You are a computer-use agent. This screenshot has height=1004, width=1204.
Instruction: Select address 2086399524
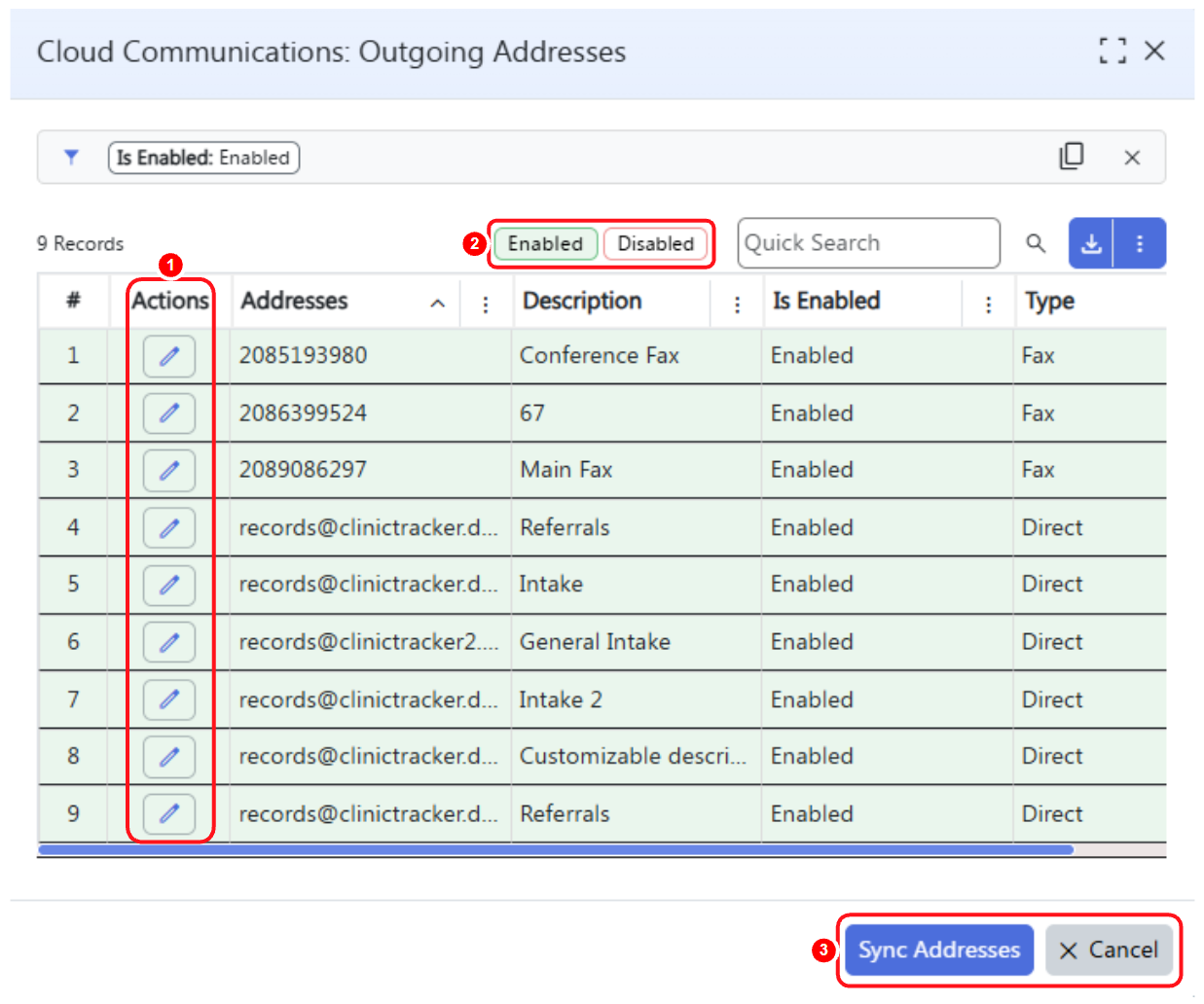[303, 412]
